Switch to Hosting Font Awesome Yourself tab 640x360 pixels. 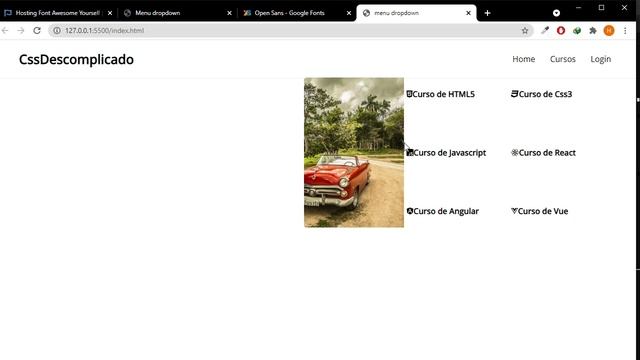click(58, 13)
